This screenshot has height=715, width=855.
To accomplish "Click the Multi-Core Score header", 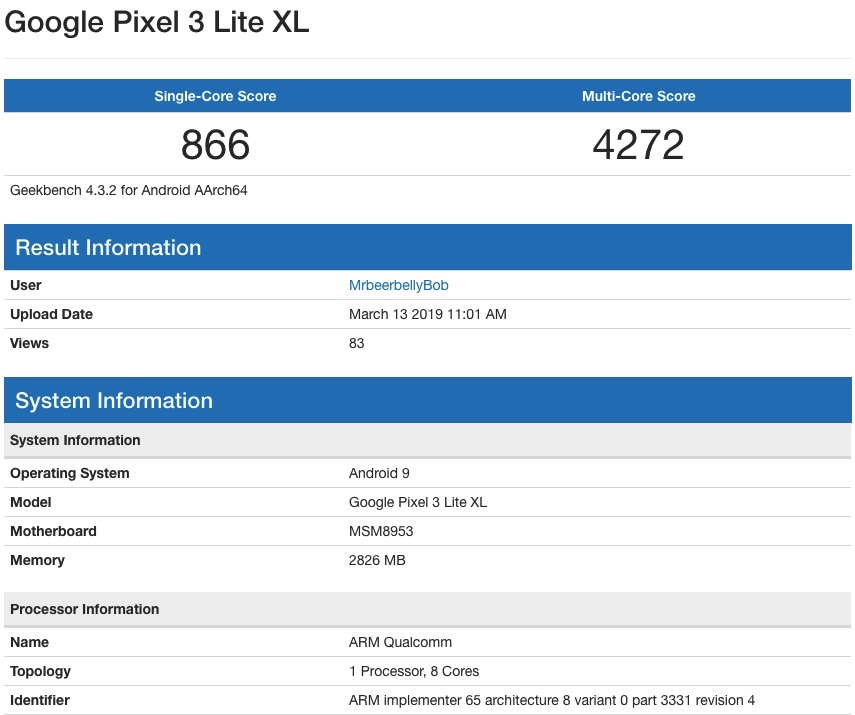I will click(x=639, y=96).
